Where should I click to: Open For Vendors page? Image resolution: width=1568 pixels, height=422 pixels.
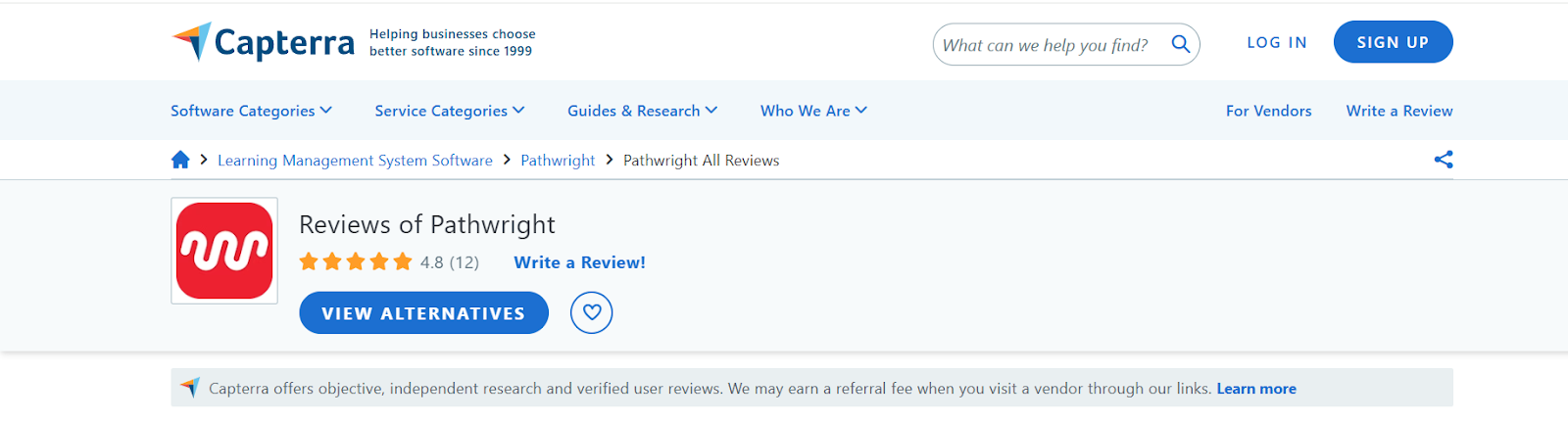coord(1268,111)
